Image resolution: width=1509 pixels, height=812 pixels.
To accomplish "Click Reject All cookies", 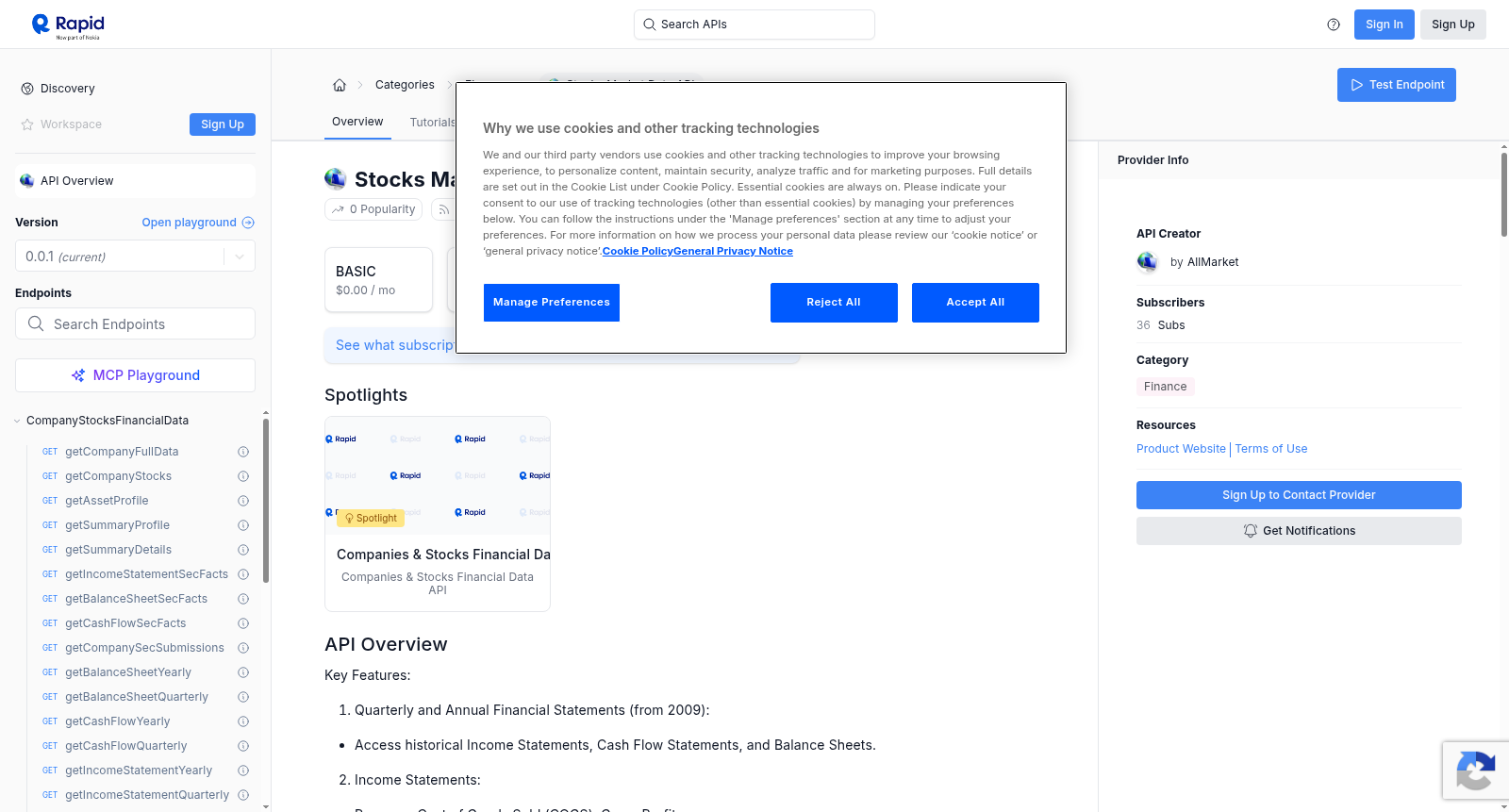I will click(x=834, y=303).
